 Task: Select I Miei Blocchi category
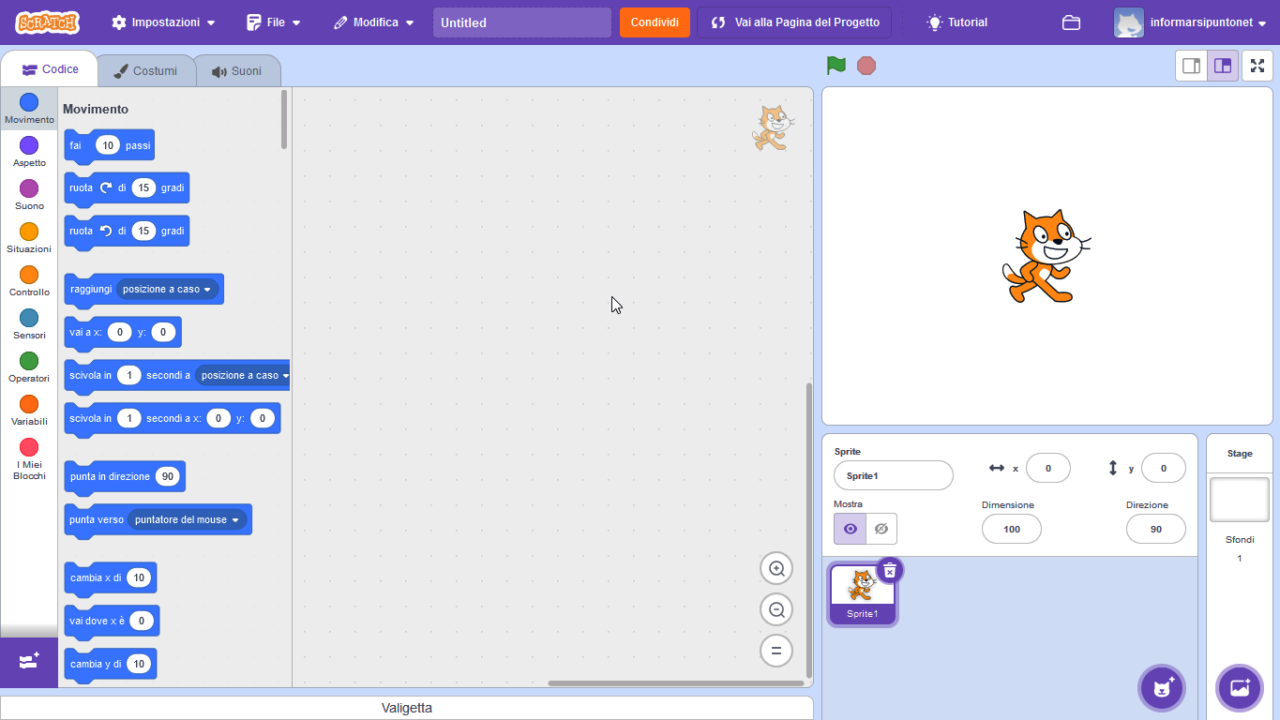[x=29, y=459]
